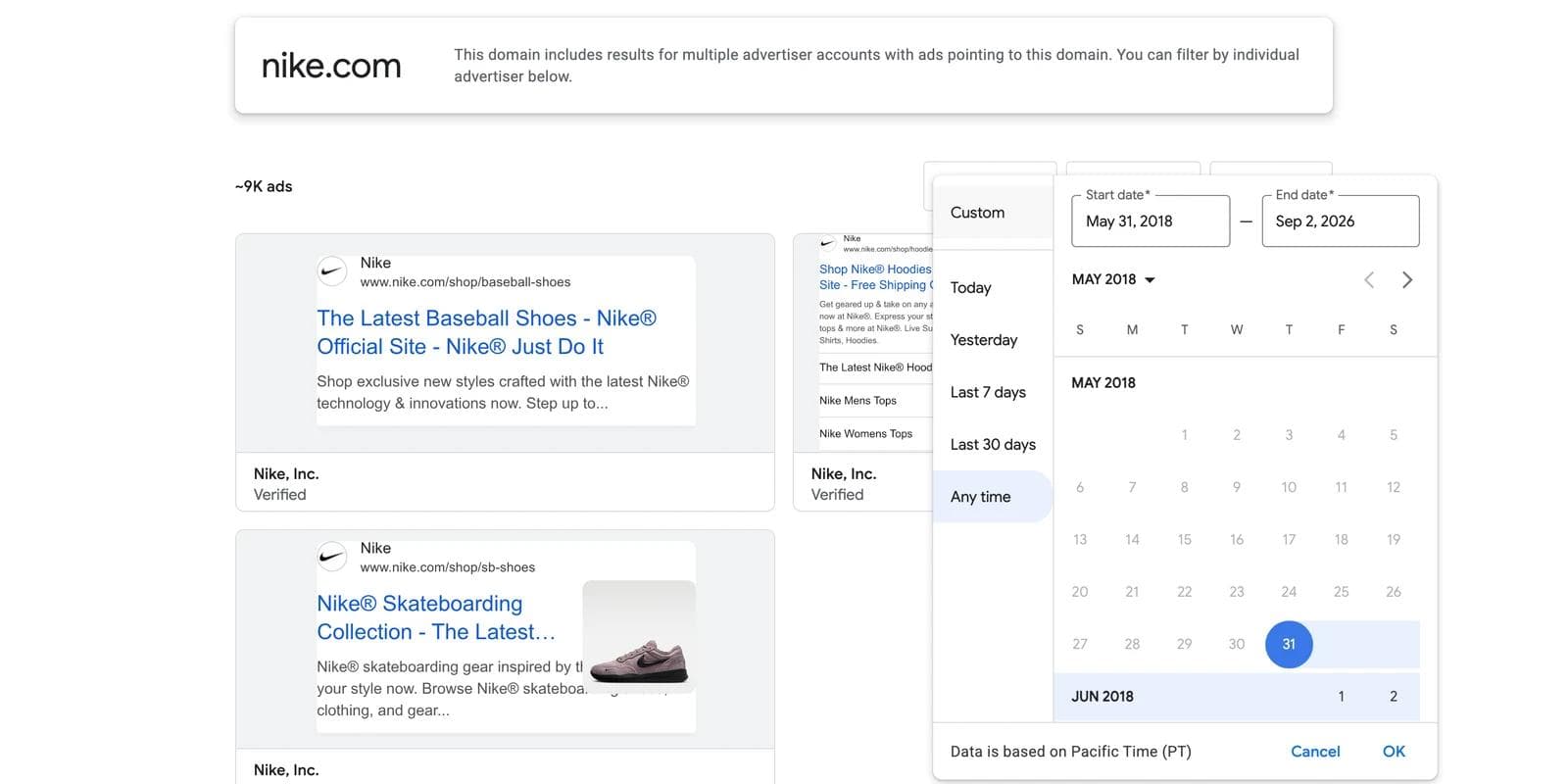This screenshot has height=784, width=1568.
Task: Open the MAY 2018 month dropdown
Action: (x=1114, y=279)
